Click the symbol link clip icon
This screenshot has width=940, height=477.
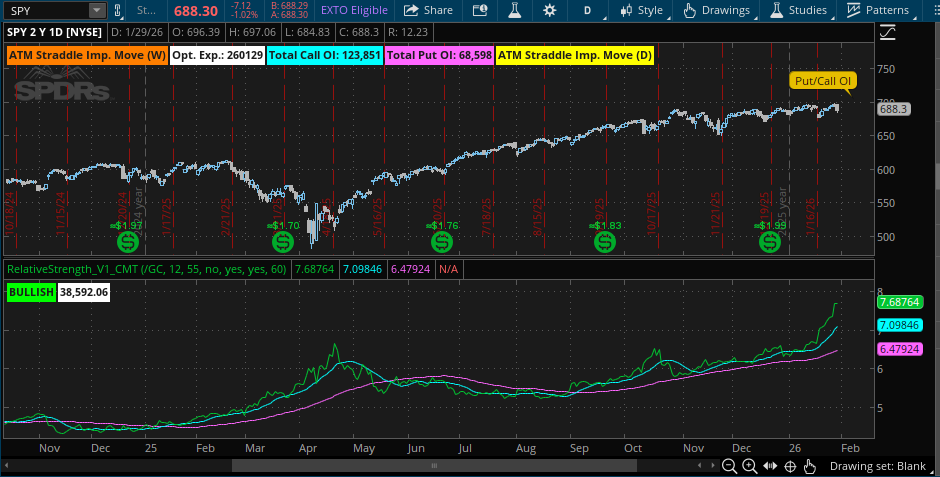click(118, 10)
